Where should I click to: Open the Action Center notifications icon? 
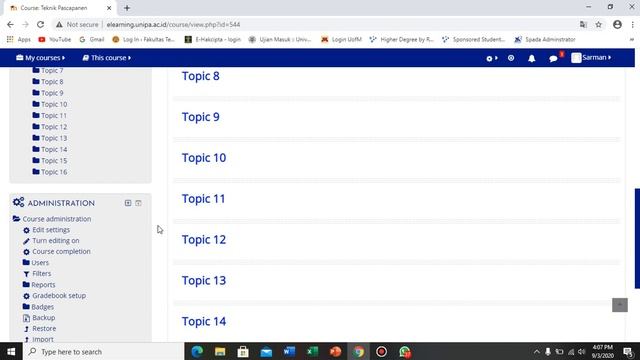coord(629,351)
